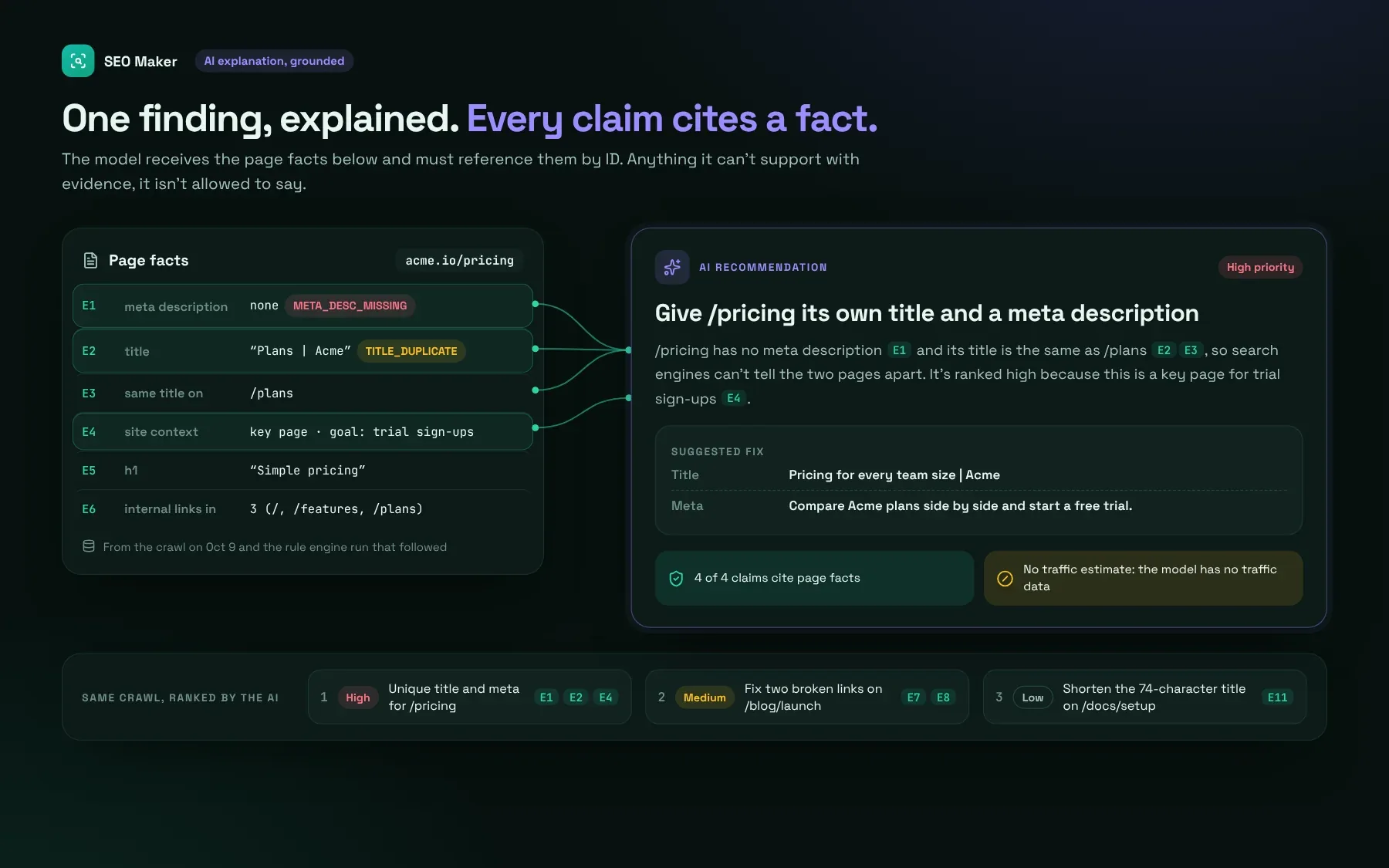This screenshot has width=1389, height=868.
Task: Click the AI explanation, grounded pill
Action: coord(274,61)
